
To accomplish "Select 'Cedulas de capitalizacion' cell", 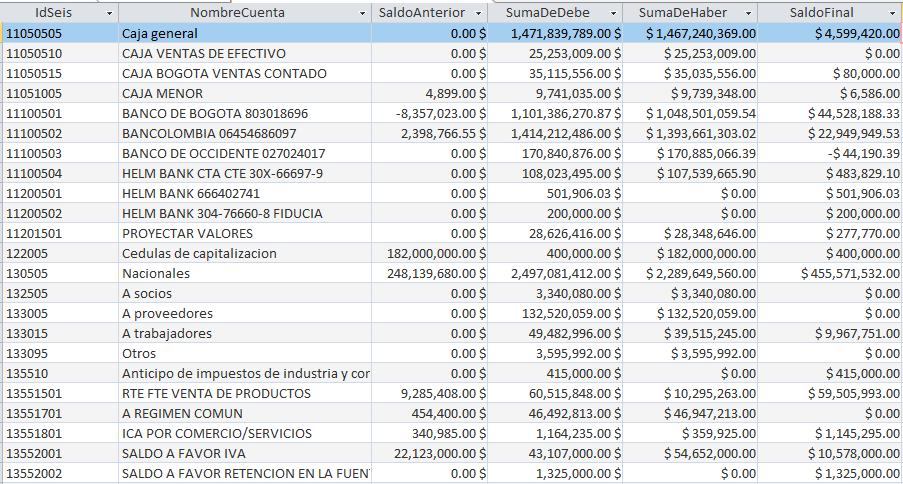I will [x=245, y=254].
